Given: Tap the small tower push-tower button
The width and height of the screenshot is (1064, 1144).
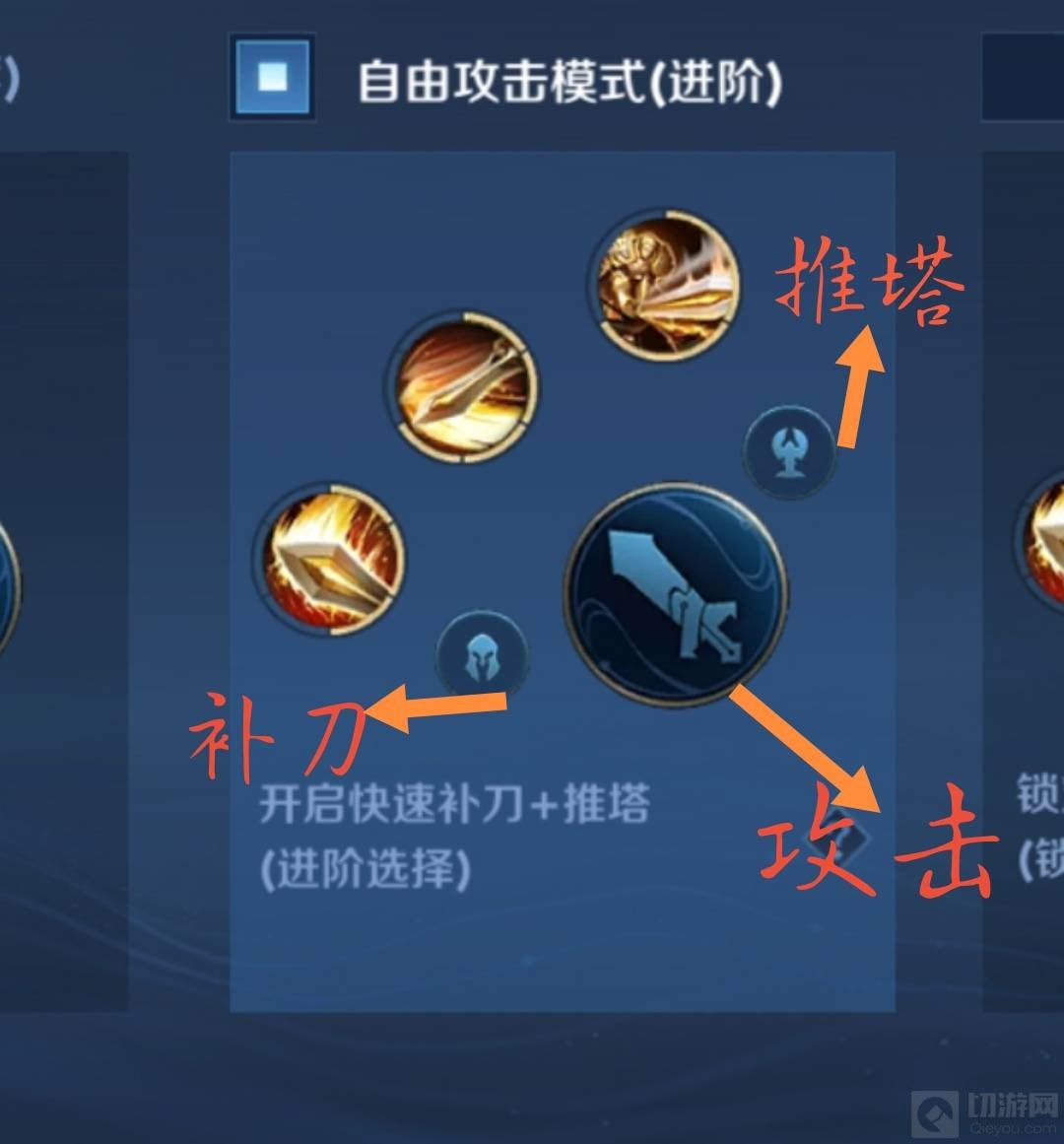Looking at the screenshot, I should [790, 452].
